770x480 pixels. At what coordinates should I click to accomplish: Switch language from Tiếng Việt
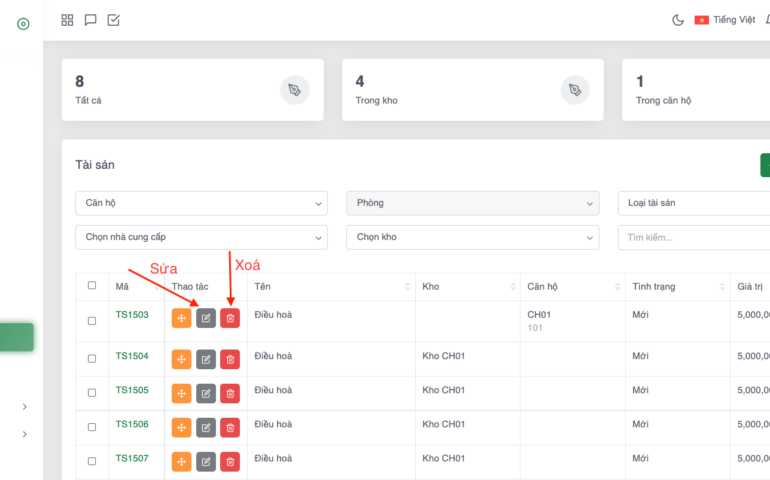pyautogui.click(x=726, y=20)
